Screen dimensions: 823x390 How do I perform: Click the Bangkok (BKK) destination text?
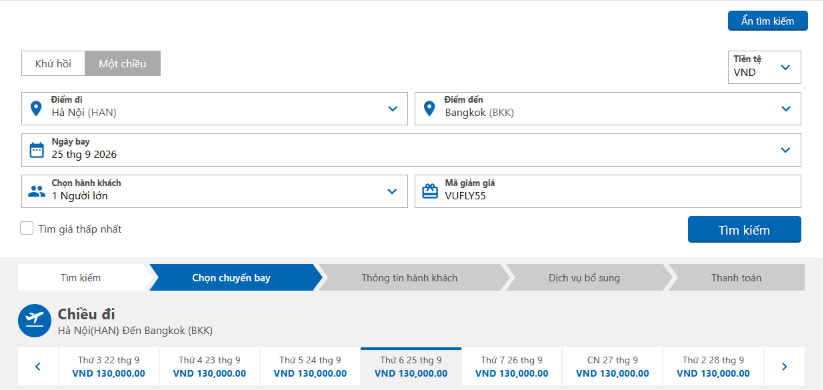pyautogui.click(x=479, y=112)
